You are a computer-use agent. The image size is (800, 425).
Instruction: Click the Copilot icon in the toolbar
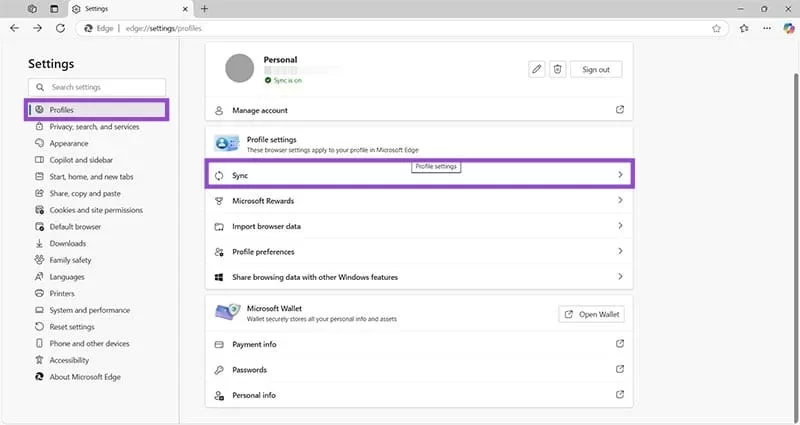(787, 29)
